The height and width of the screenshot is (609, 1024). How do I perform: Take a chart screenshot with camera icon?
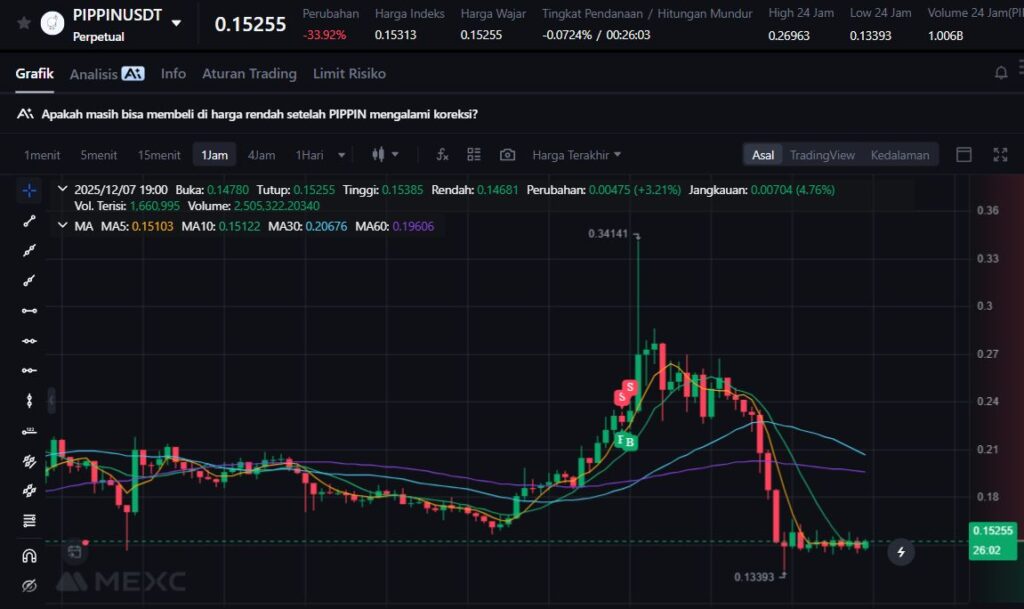(507, 155)
